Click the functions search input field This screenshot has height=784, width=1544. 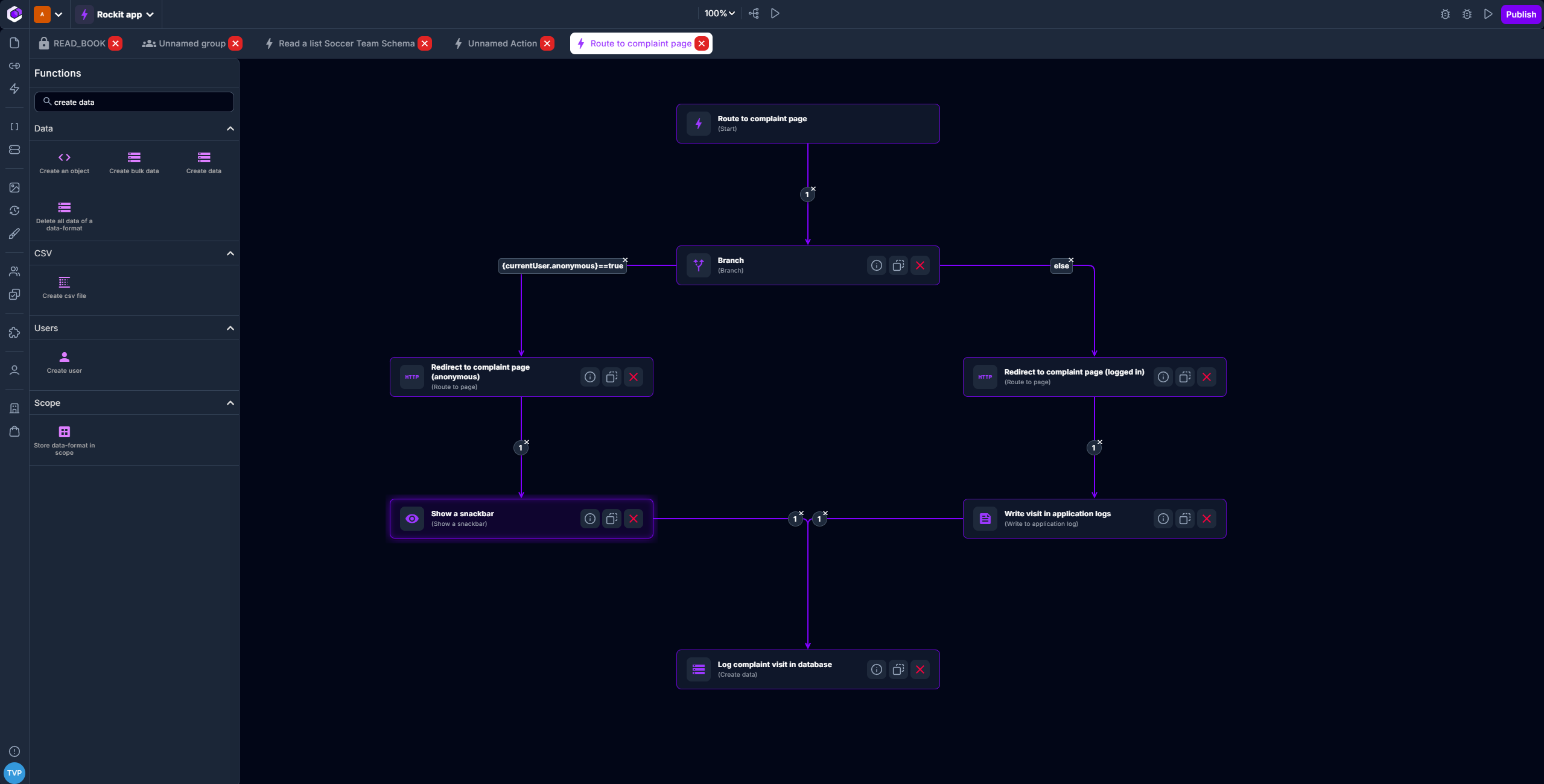tap(139, 103)
